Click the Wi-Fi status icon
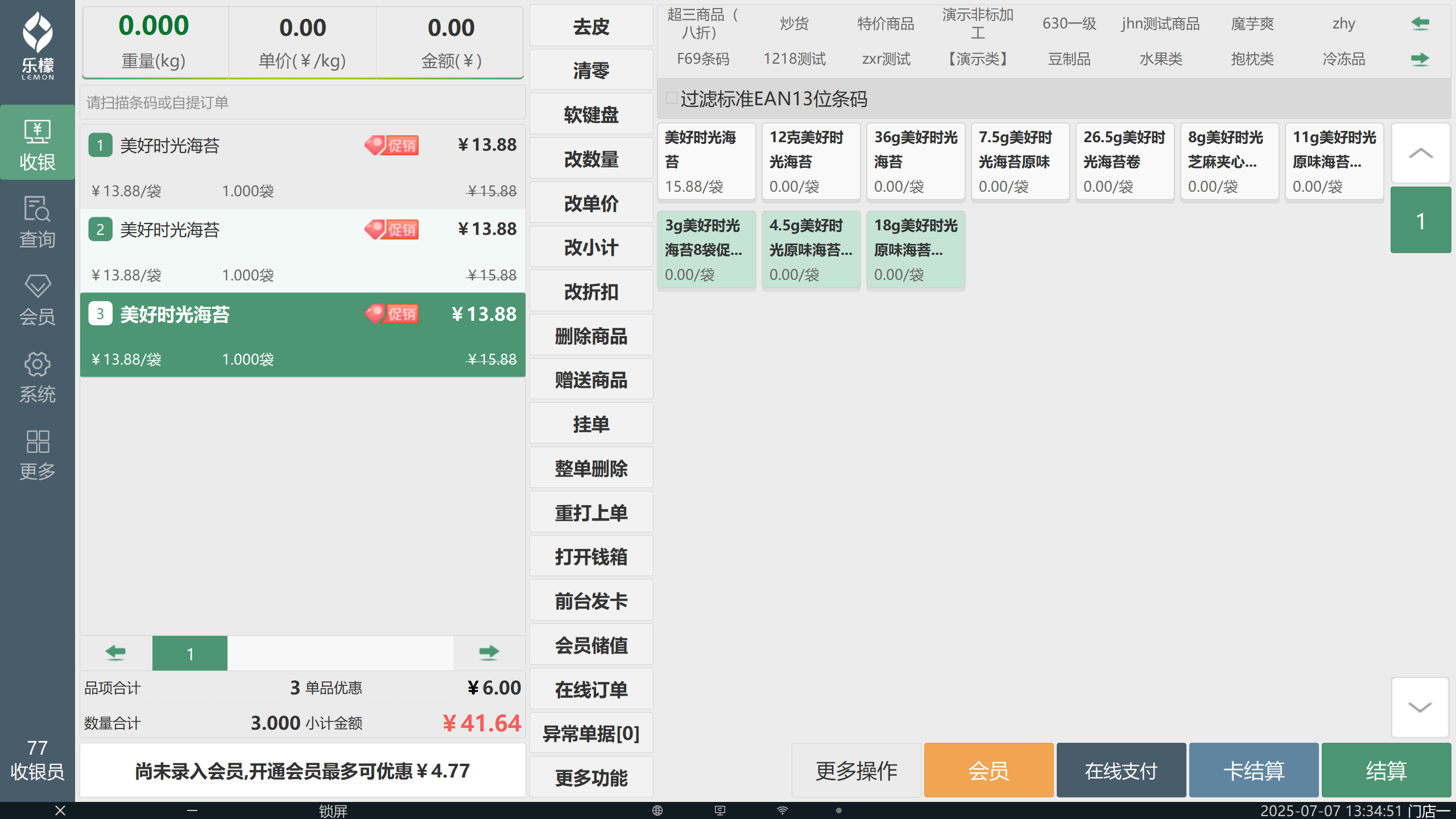Screen dimensions: 1456x819 783,810
